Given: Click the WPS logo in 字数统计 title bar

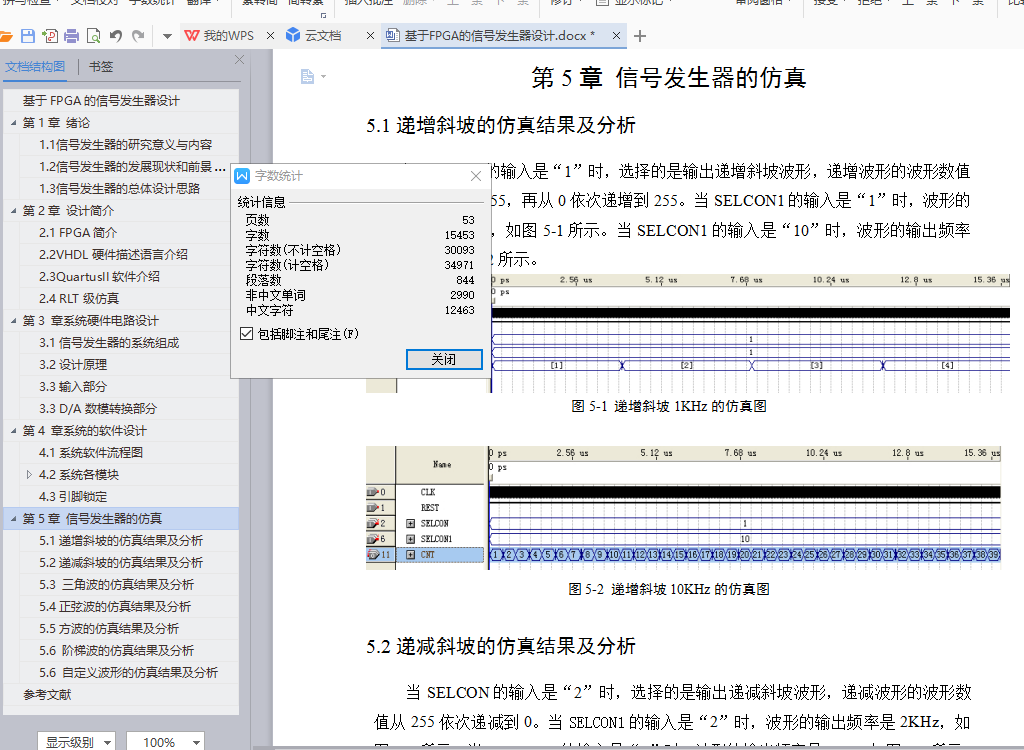Looking at the screenshot, I should pyautogui.click(x=242, y=176).
